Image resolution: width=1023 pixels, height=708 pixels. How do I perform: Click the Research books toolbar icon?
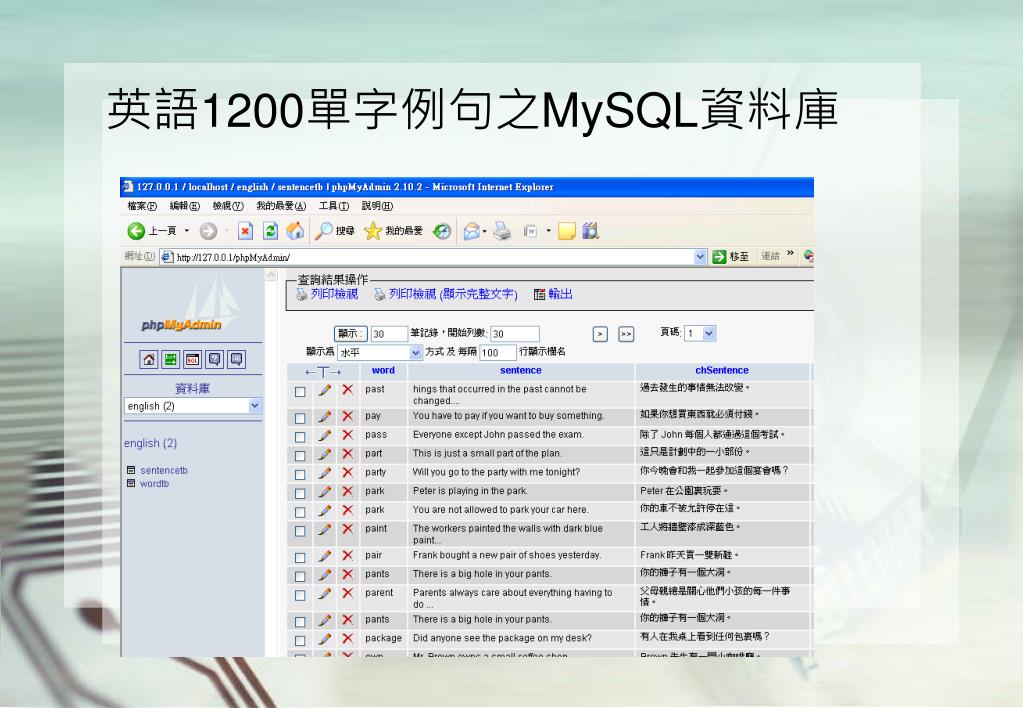pos(590,231)
